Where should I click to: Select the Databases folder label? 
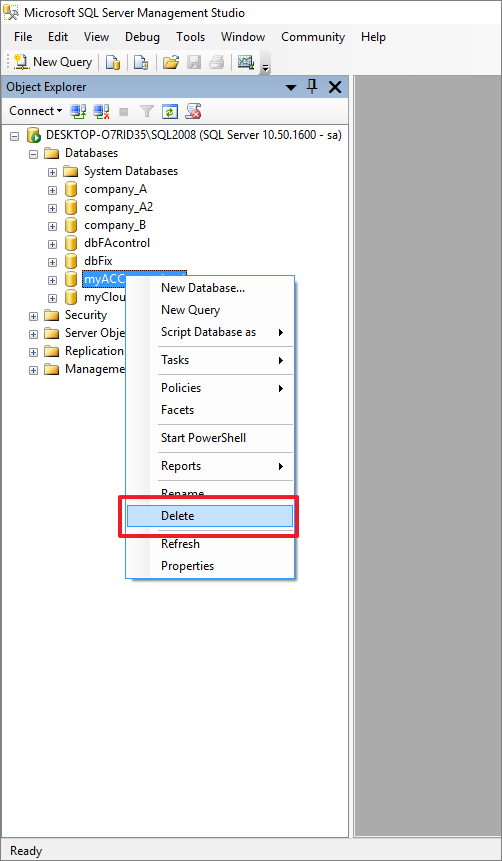pos(91,153)
